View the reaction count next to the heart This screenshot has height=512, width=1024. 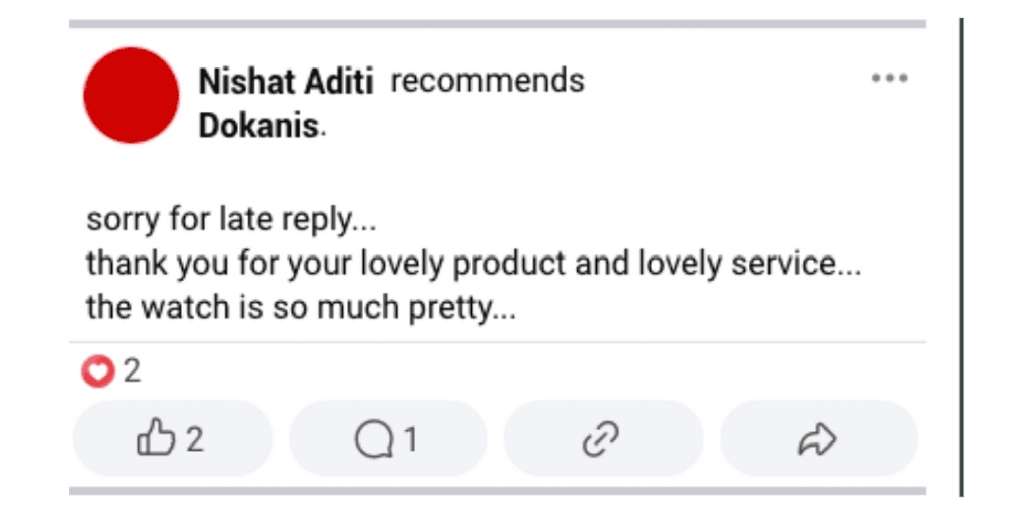pyautogui.click(x=132, y=373)
